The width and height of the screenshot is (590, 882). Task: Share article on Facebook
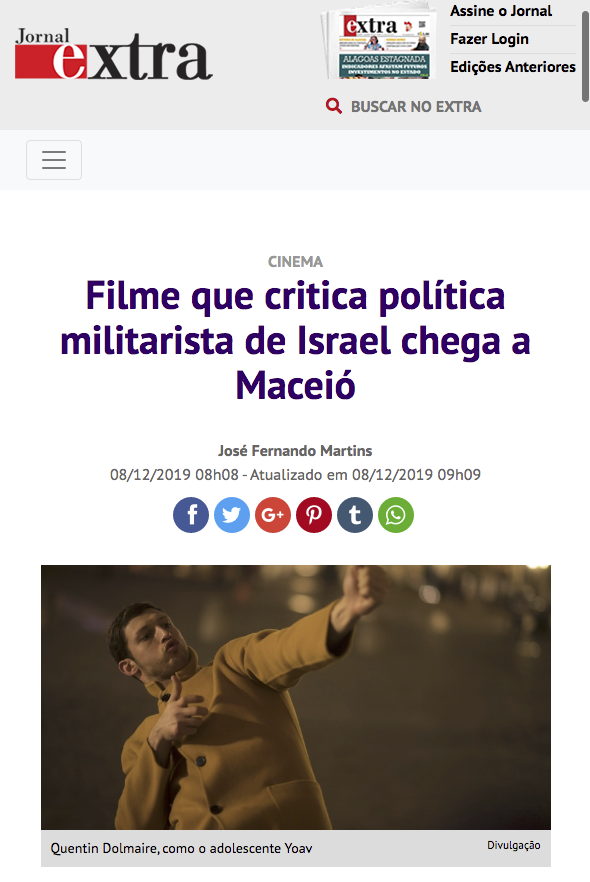click(191, 515)
